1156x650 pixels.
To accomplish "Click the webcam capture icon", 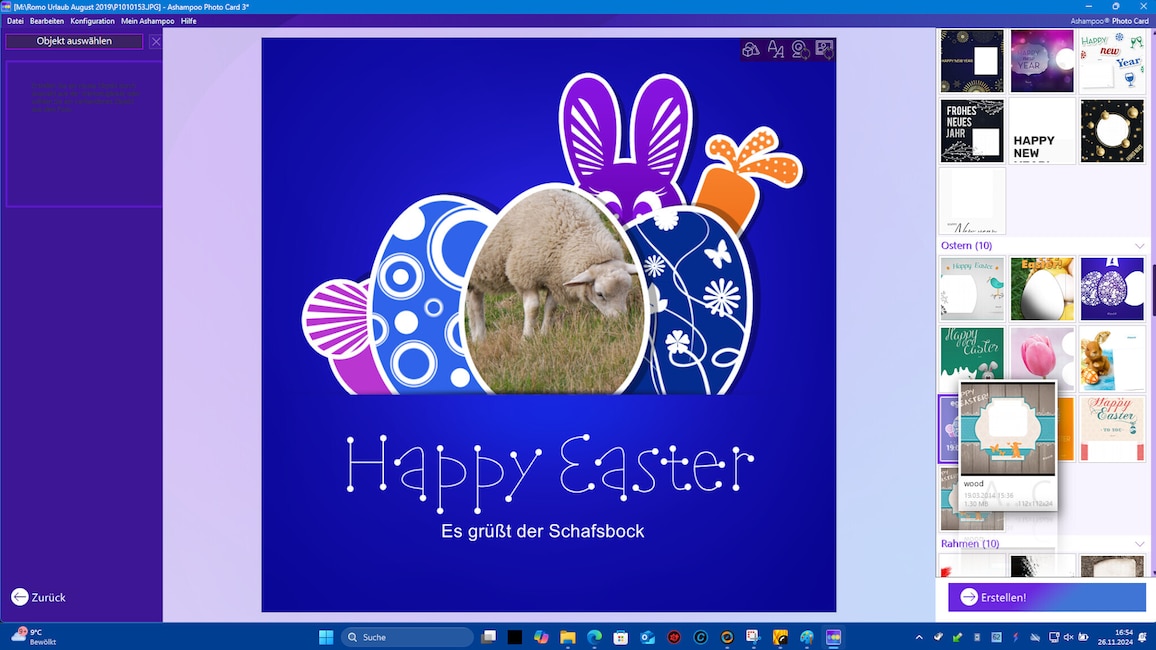I will point(800,50).
